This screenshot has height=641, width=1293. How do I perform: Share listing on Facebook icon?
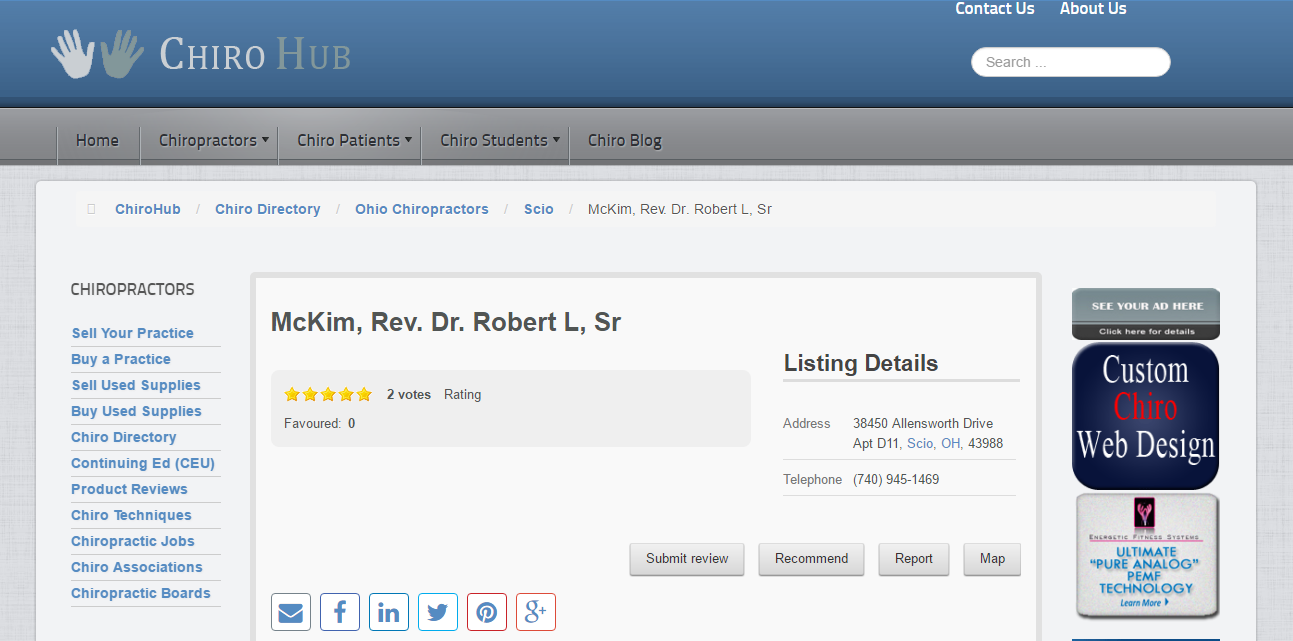(x=340, y=612)
